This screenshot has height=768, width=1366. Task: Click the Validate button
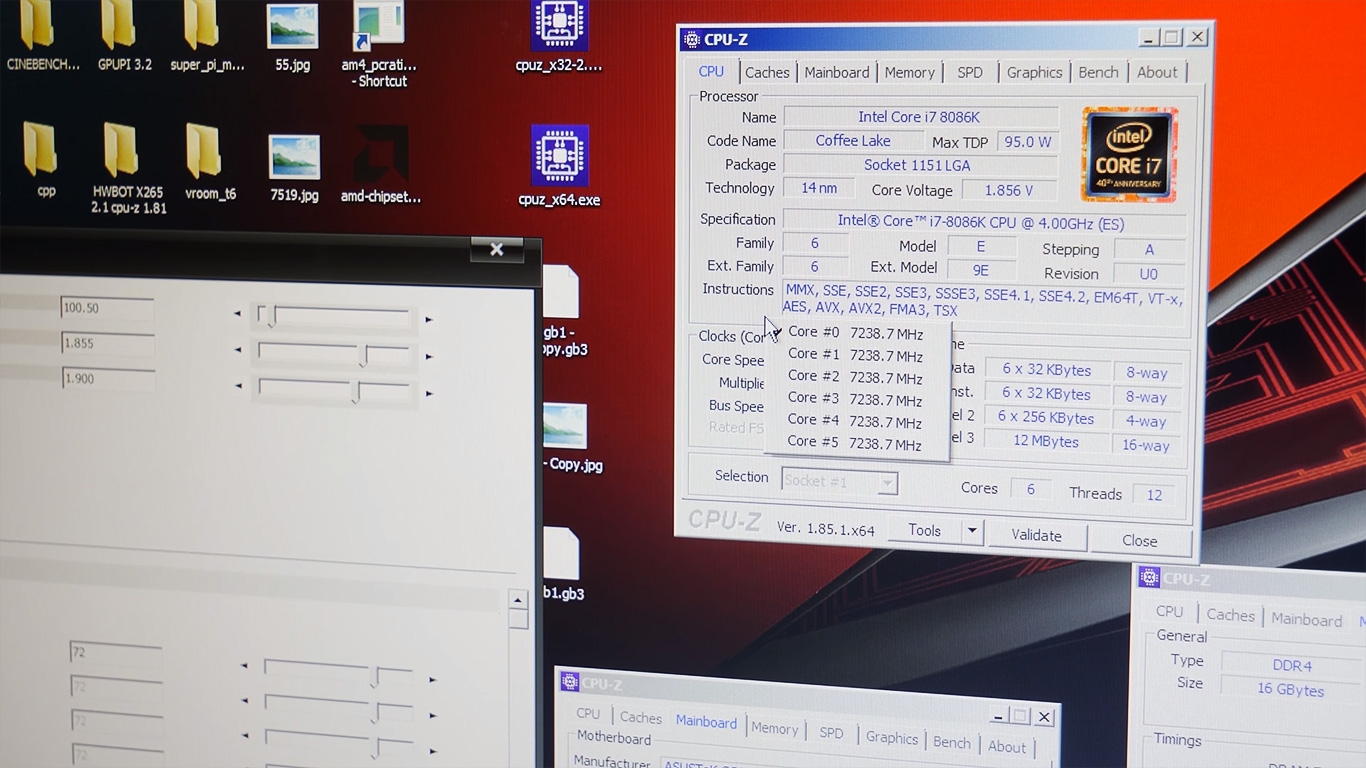pos(1036,535)
